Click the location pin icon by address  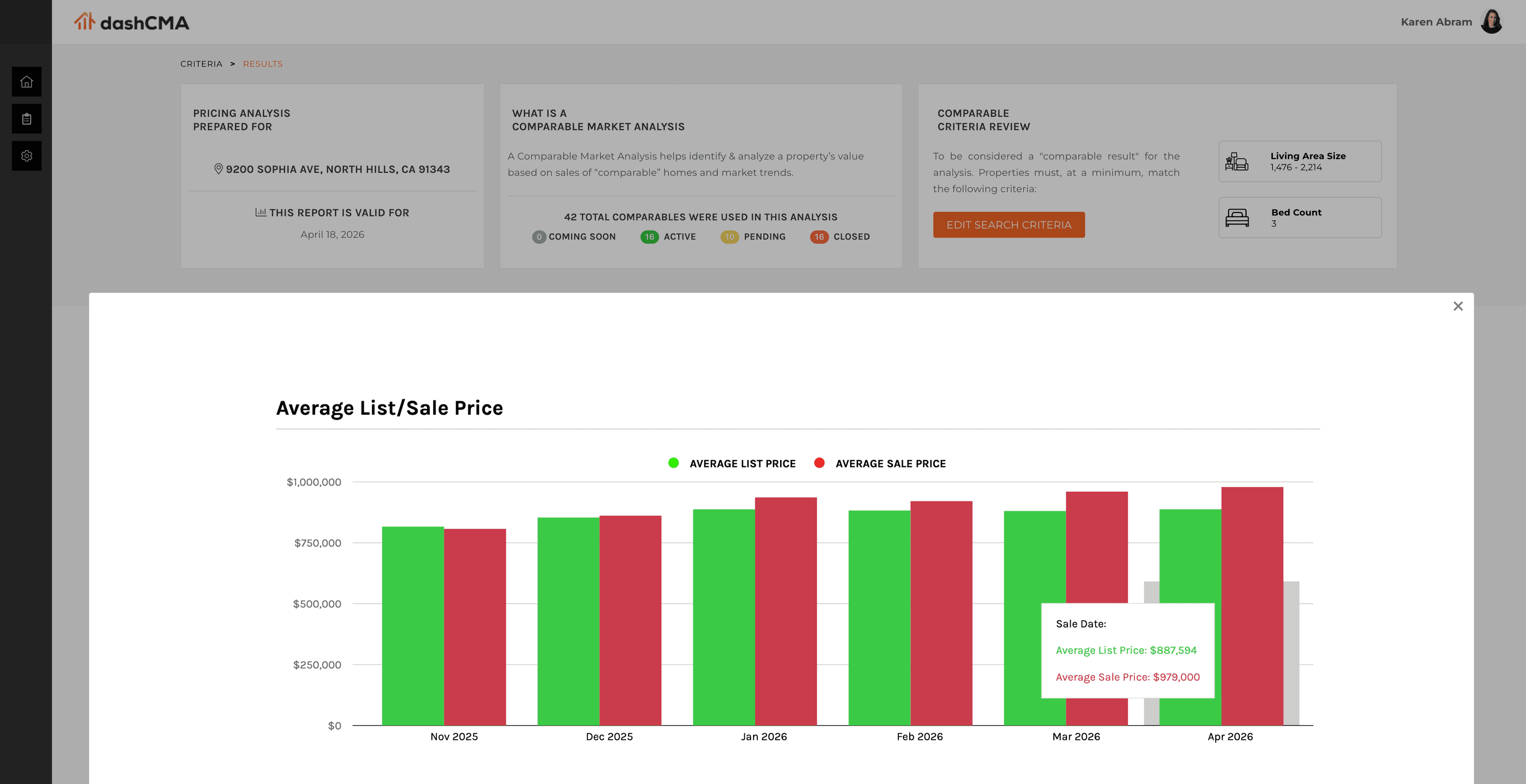pyautogui.click(x=218, y=169)
